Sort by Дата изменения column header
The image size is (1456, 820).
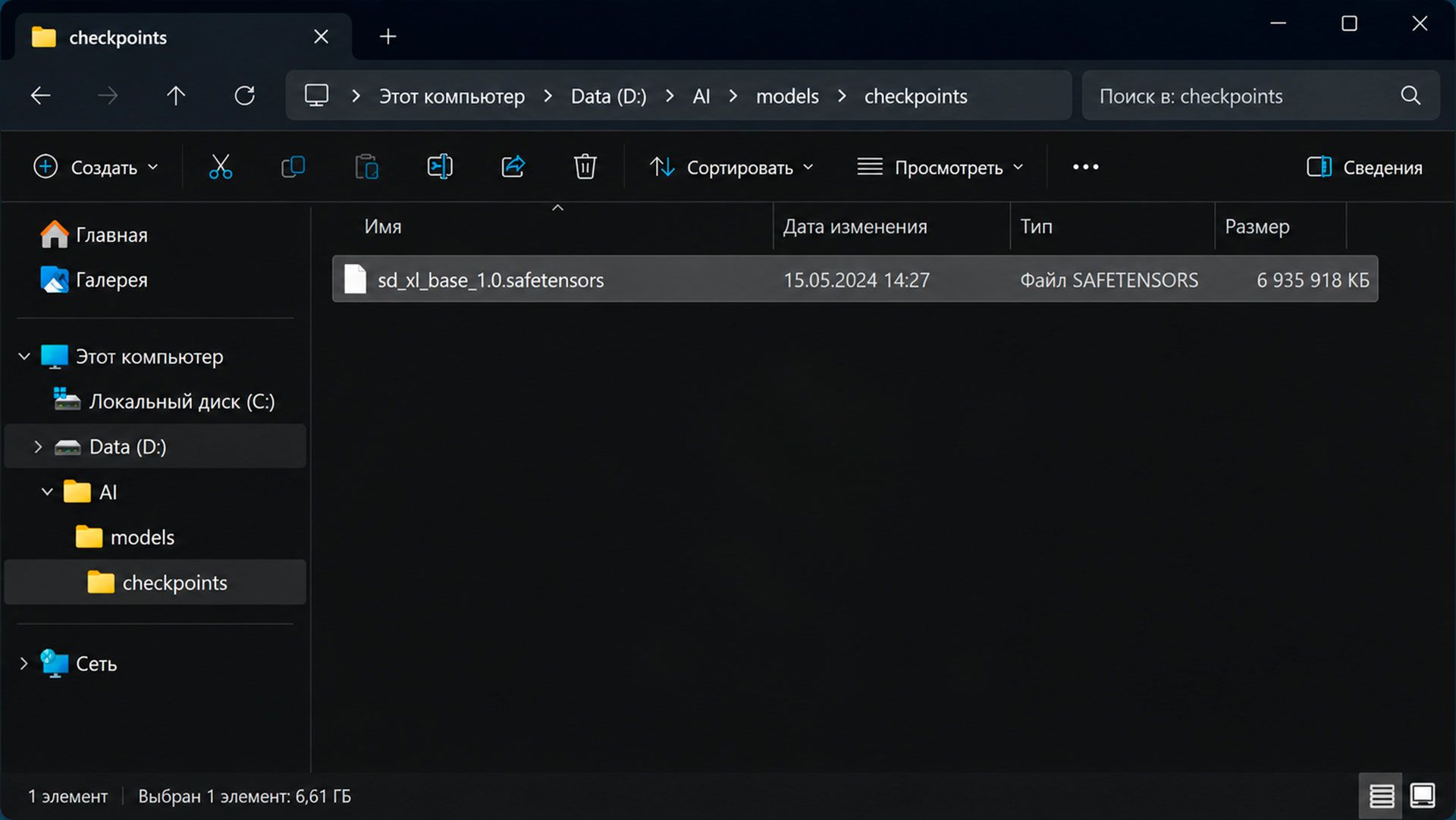tap(855, 227)
